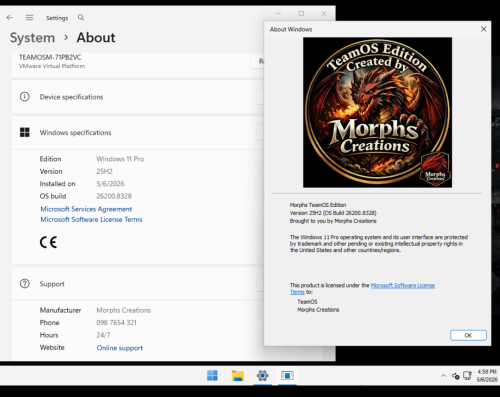Screen dimensions: 500x397
Task: Close the About Windows dialog
Action: click(484, 29)
